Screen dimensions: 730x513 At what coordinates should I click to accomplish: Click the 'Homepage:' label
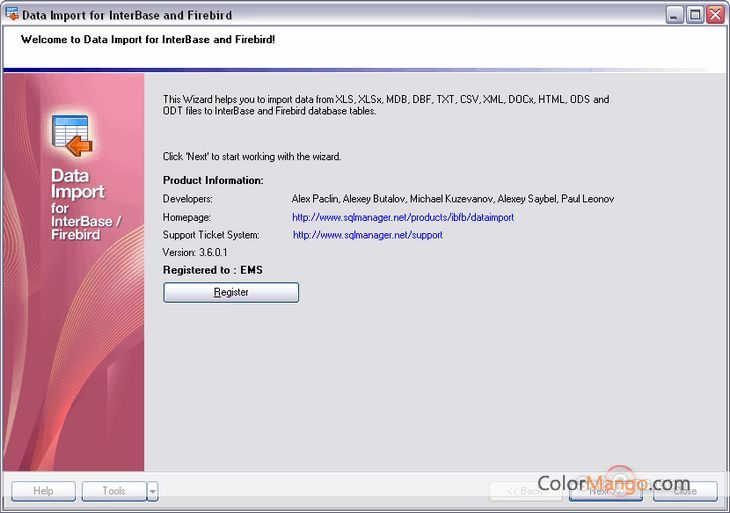click(x=187, y=217)
